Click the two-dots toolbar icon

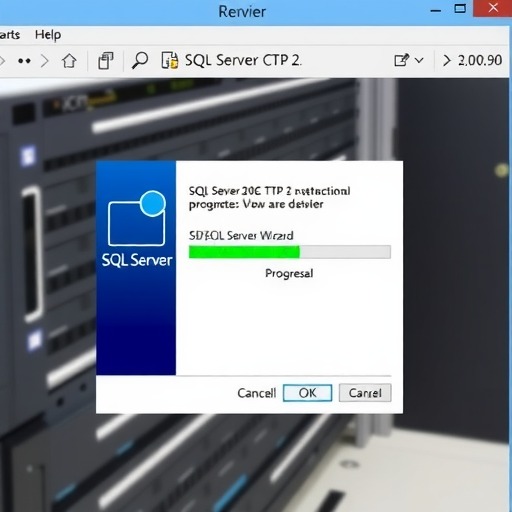[24, 61]
